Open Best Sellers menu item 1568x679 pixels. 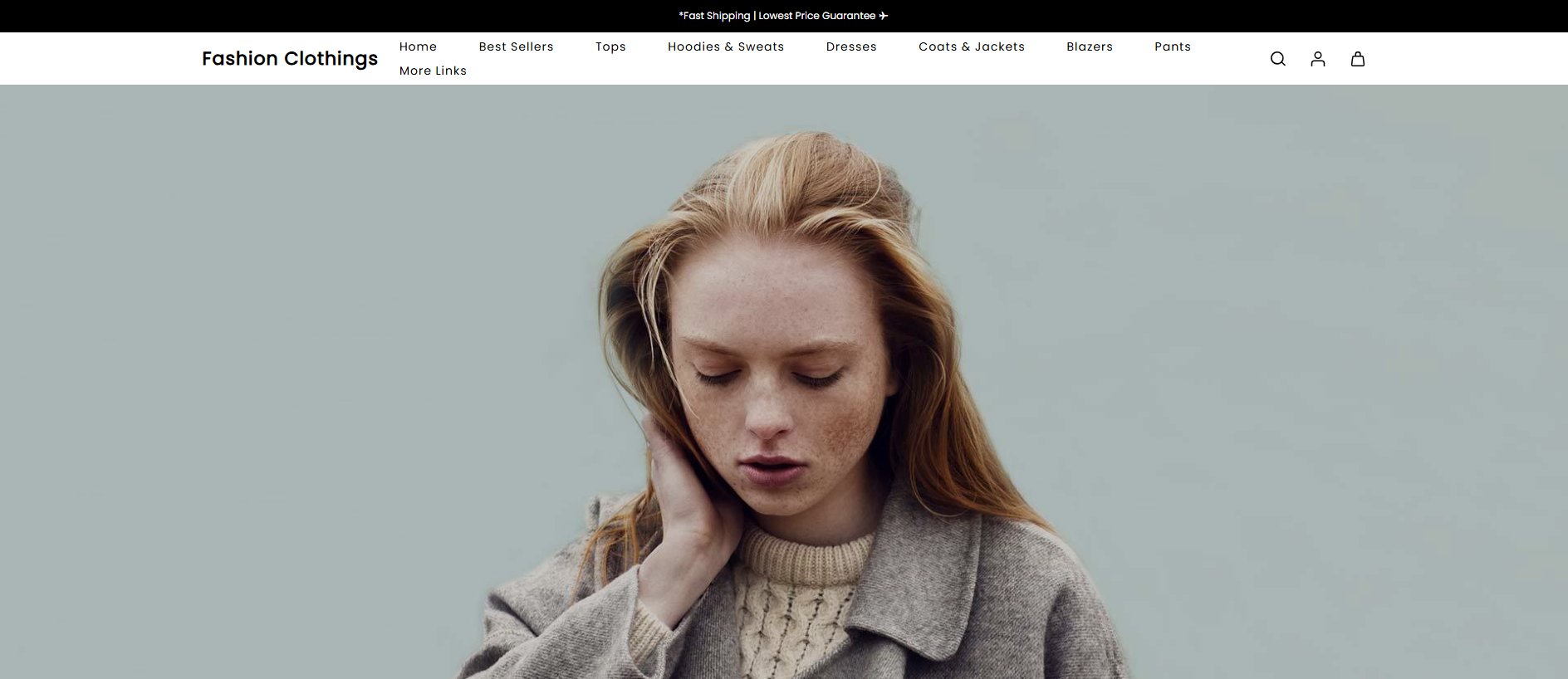click(516, 46)
